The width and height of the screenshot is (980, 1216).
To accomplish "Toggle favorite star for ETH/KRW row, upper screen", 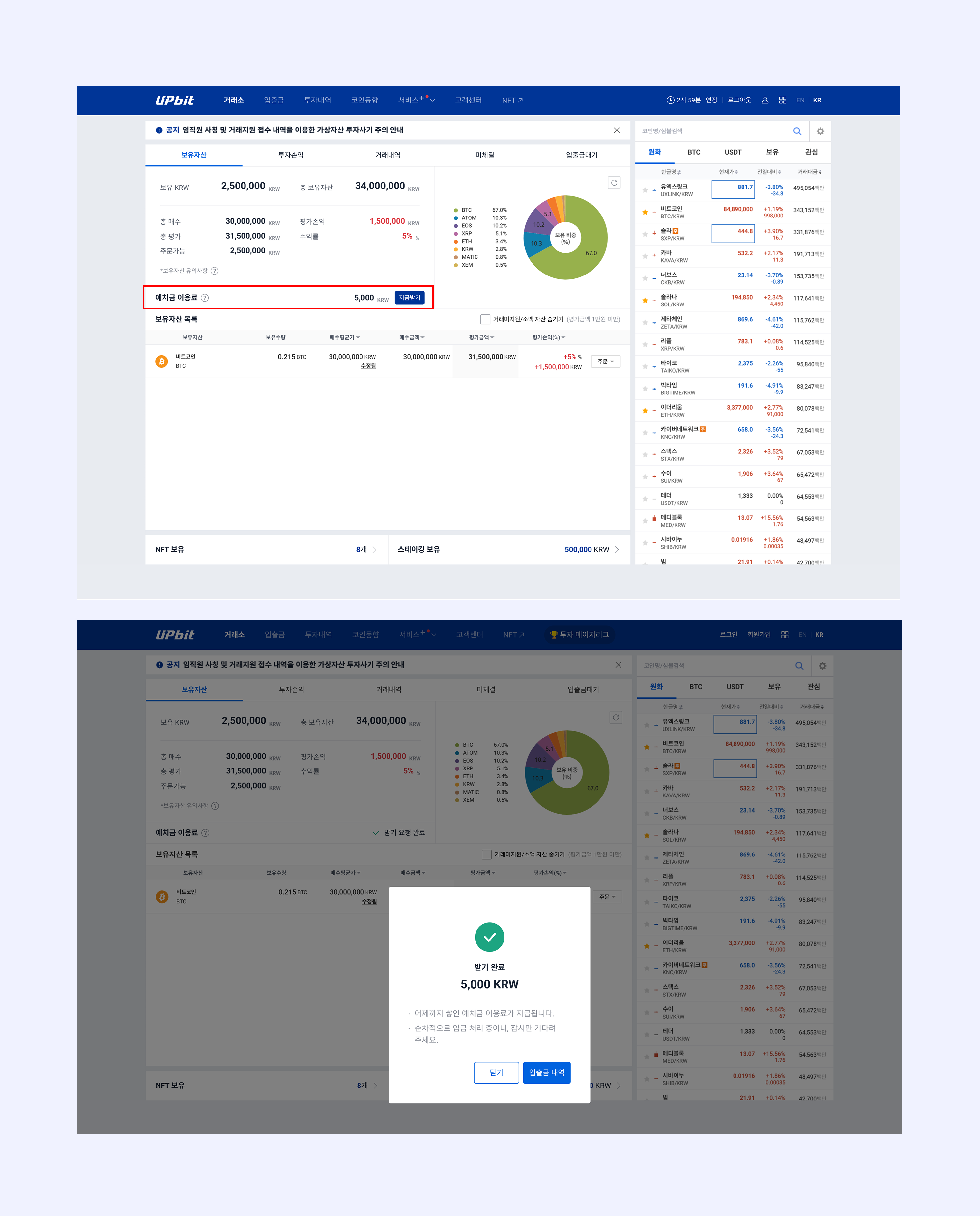I will click(x=645, y=410).
